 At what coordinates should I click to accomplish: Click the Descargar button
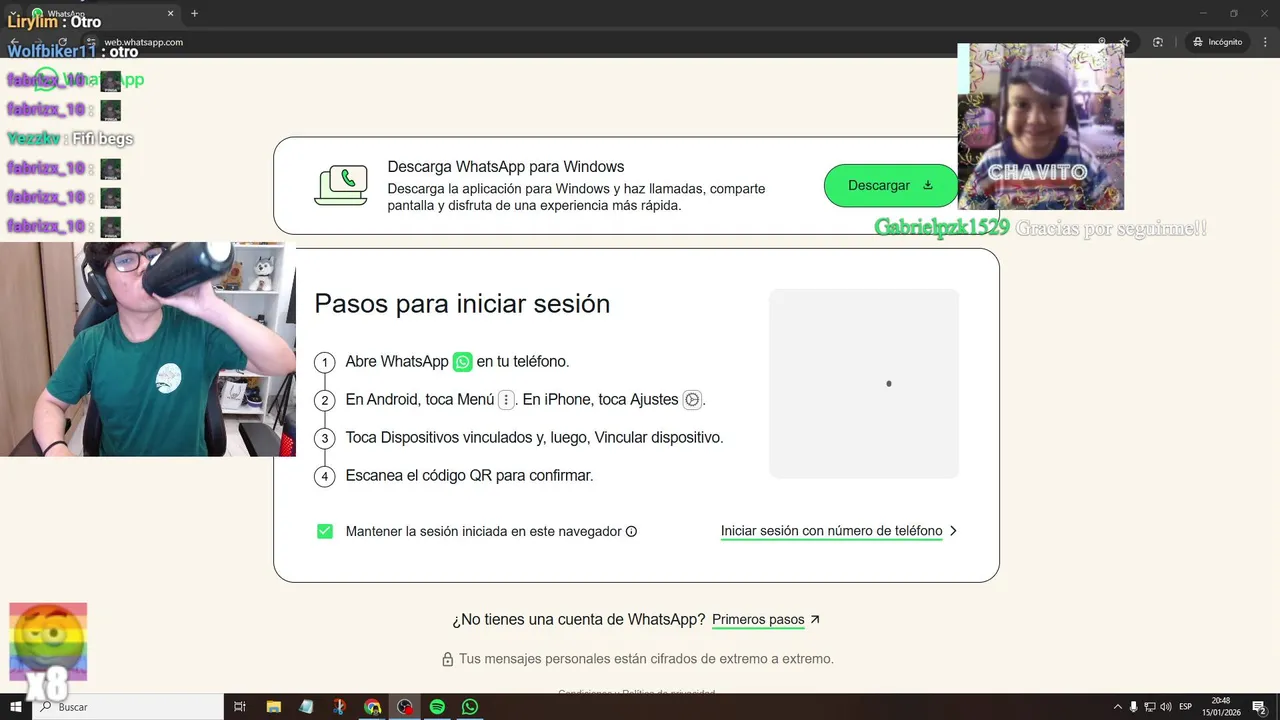[x=890, y=185]
